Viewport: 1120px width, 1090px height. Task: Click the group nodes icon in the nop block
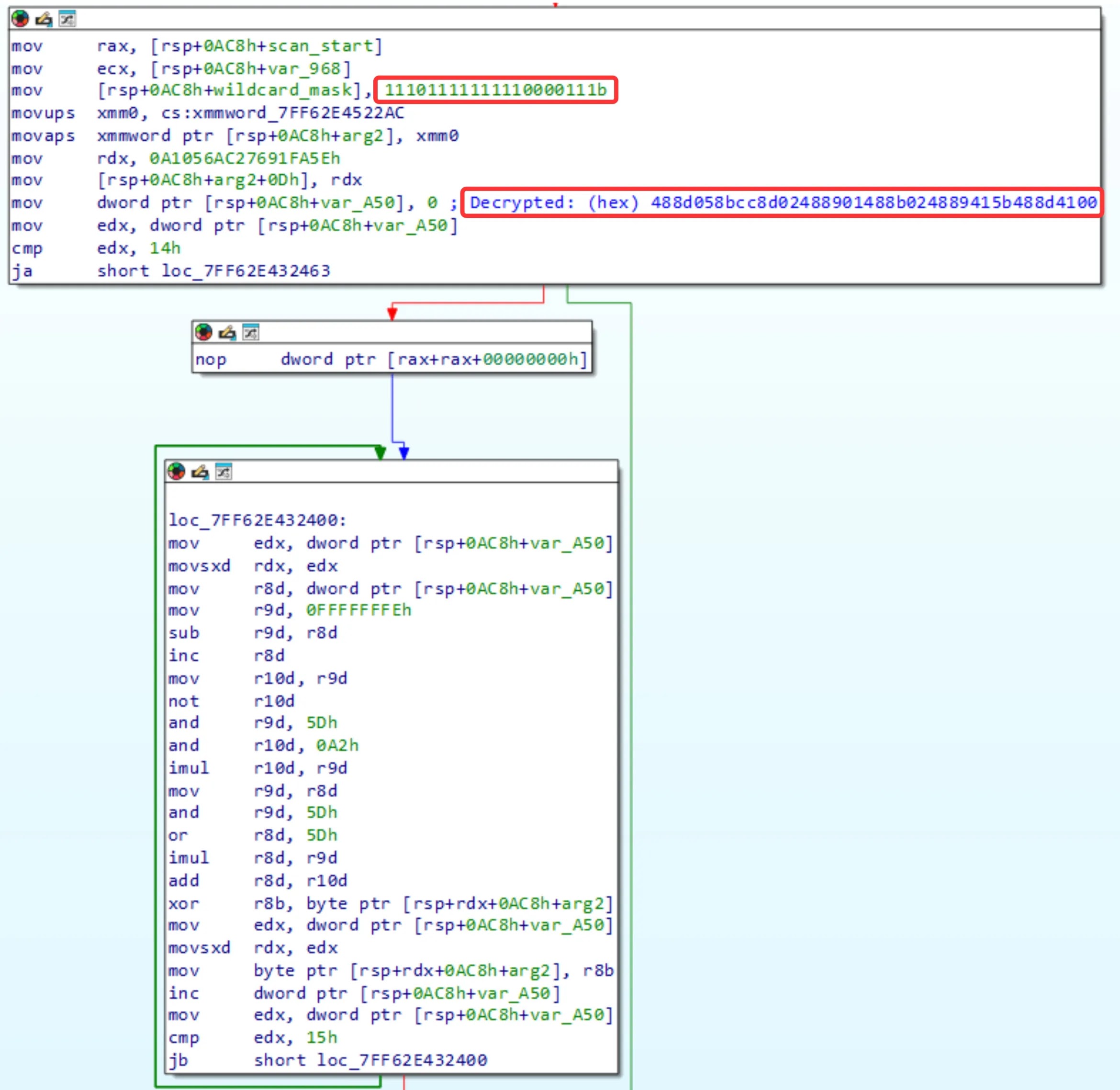tap(251, 332)
